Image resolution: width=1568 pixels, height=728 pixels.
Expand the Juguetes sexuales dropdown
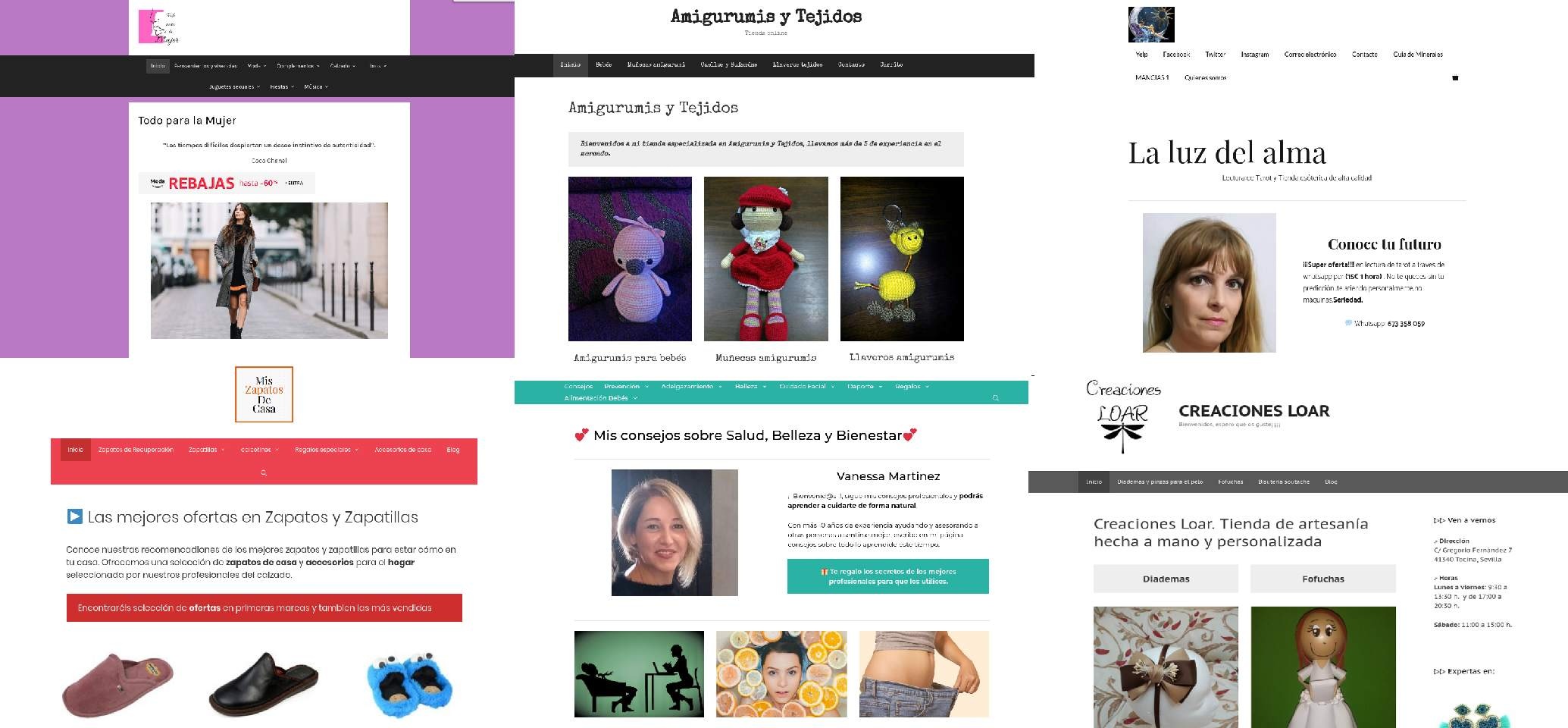[x=234, y=87]
